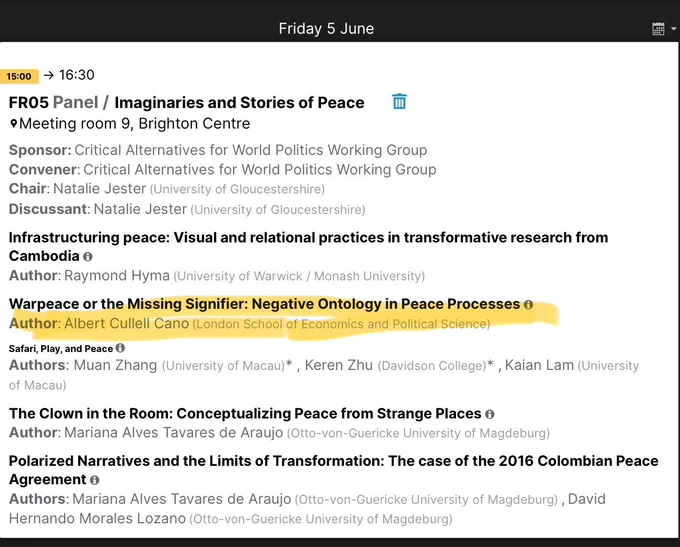Expand the dropdown arrow beside the calendar
The image size is (680, 547).
pos(673,29)
